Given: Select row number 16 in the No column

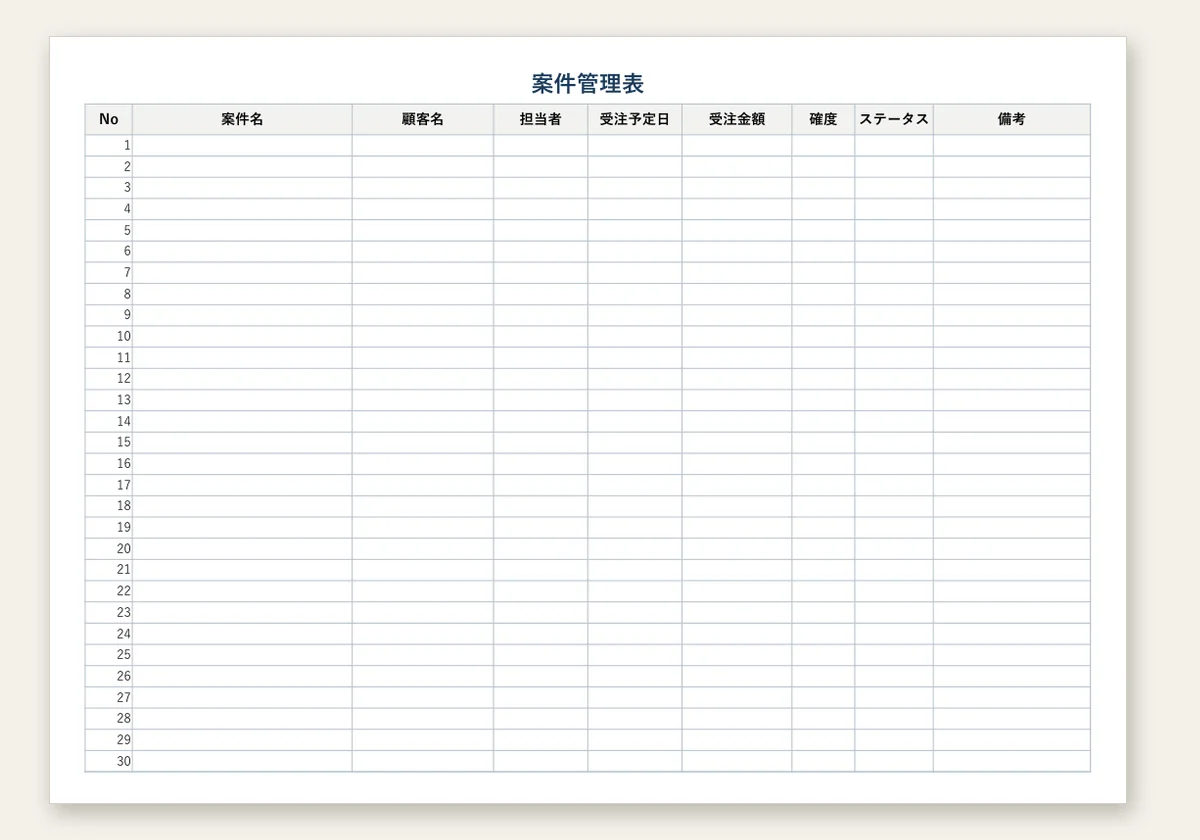Looking at the screenshot, I should click(109, 464).
